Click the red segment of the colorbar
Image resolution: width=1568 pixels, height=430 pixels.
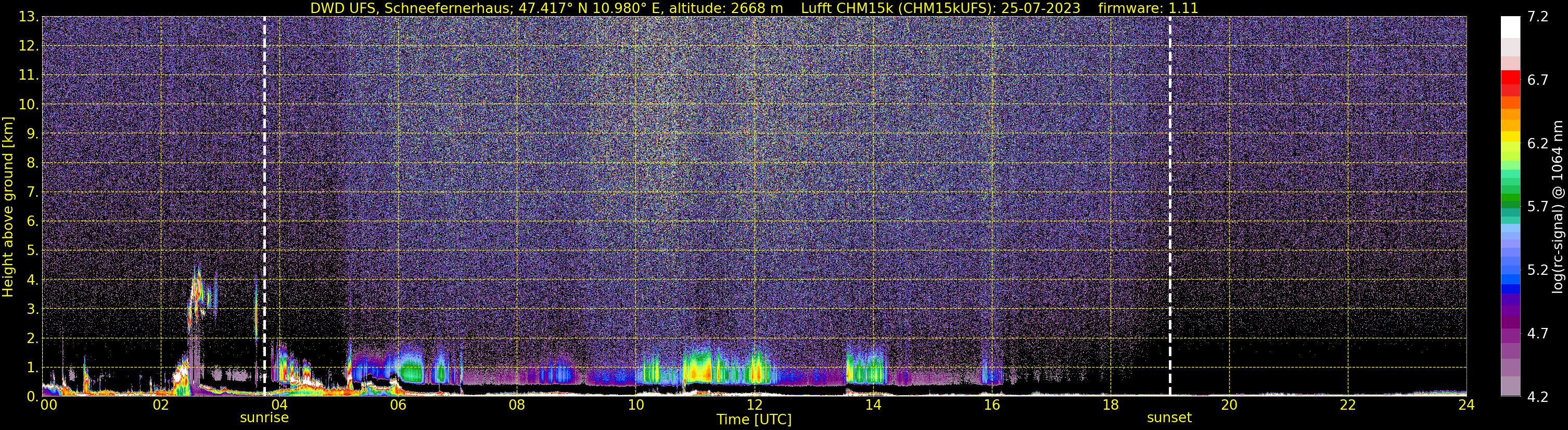1511,78
